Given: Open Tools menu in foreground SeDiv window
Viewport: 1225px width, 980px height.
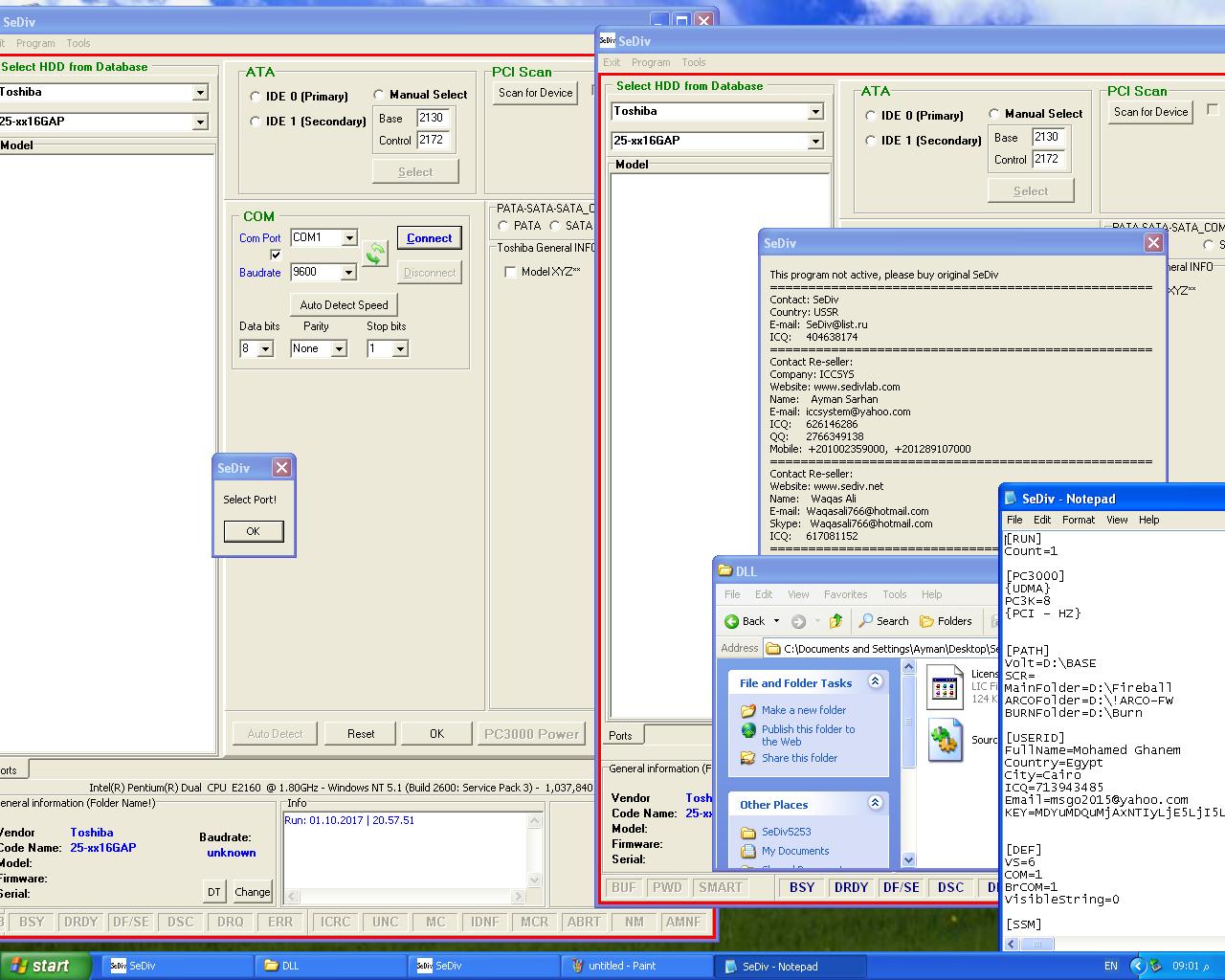Looking at the screenshot, I should pyautogui.click(x=694, y=62).
